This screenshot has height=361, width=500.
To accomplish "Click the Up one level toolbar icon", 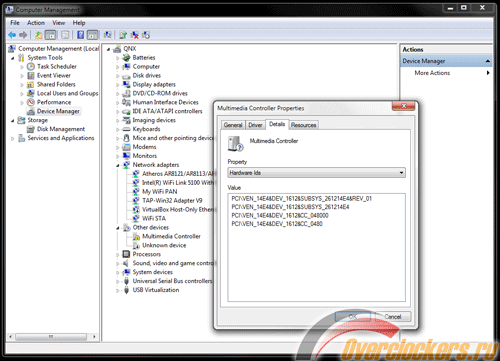I will [39, 35].
